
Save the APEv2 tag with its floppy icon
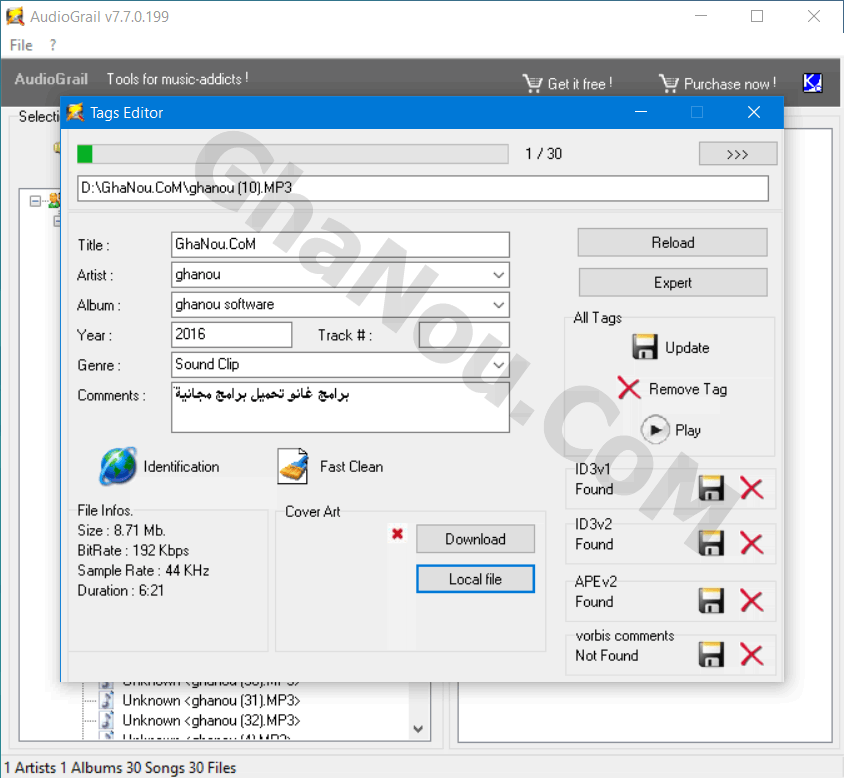click(x=711, y=601)
